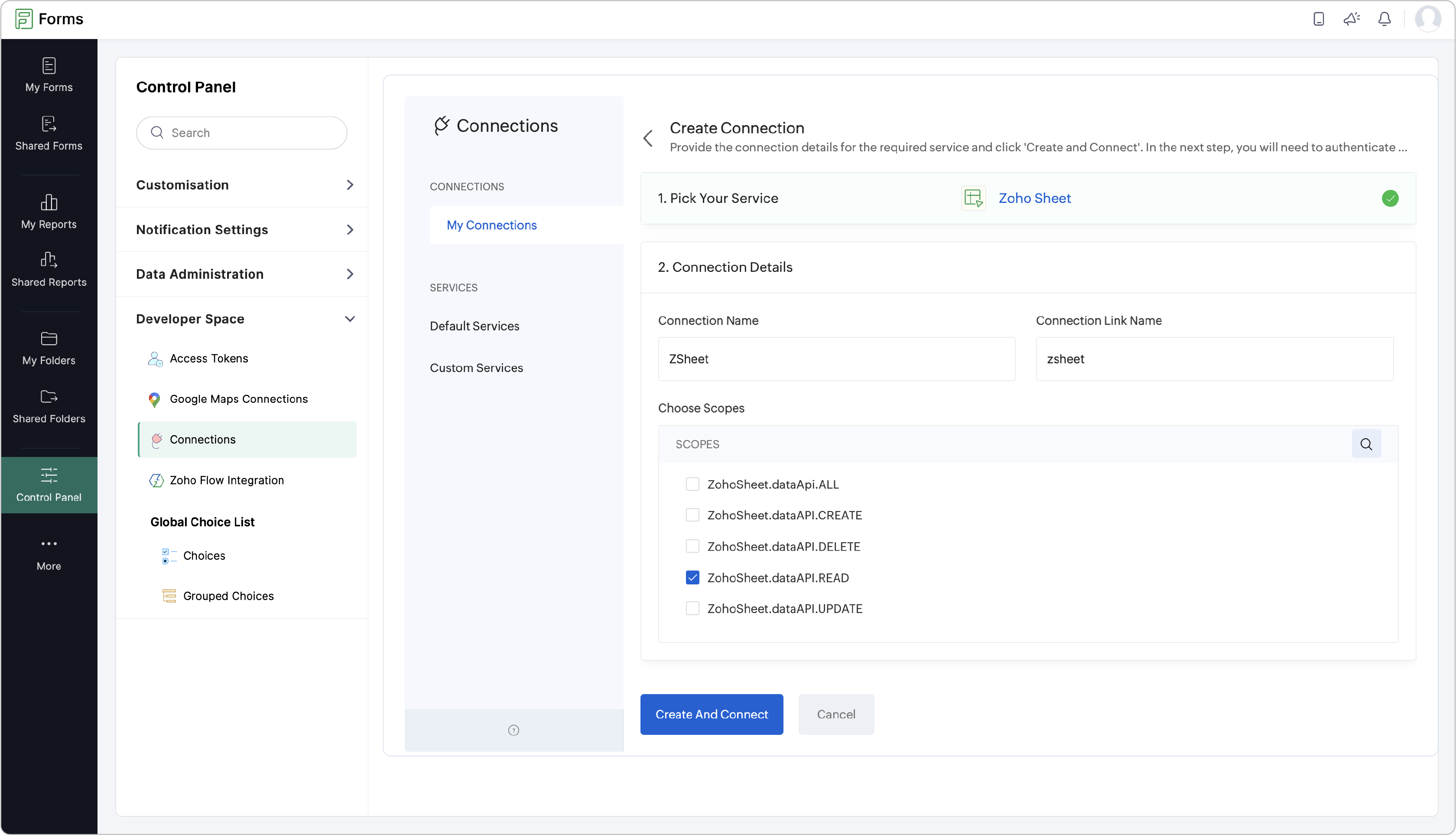Open My Reports from the sidebar
The width and height of the screenshot is (1456, 835).
49,211
